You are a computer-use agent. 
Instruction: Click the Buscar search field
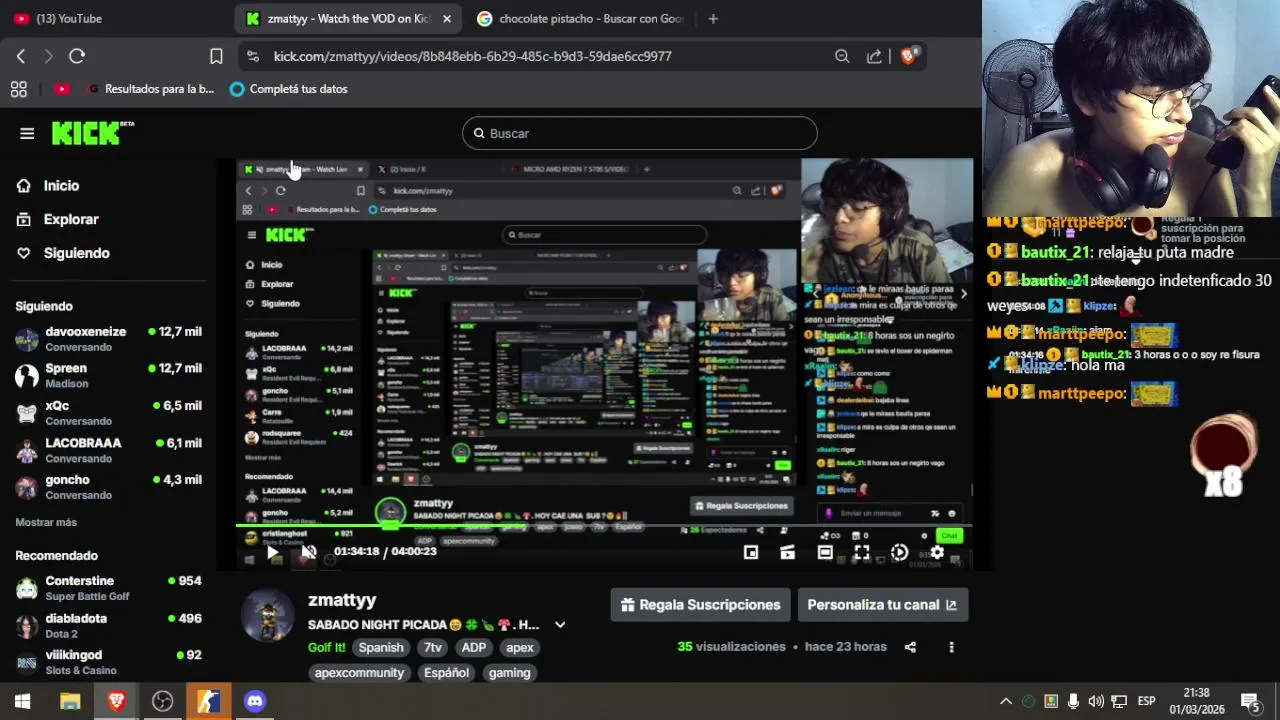click(640, 133)
